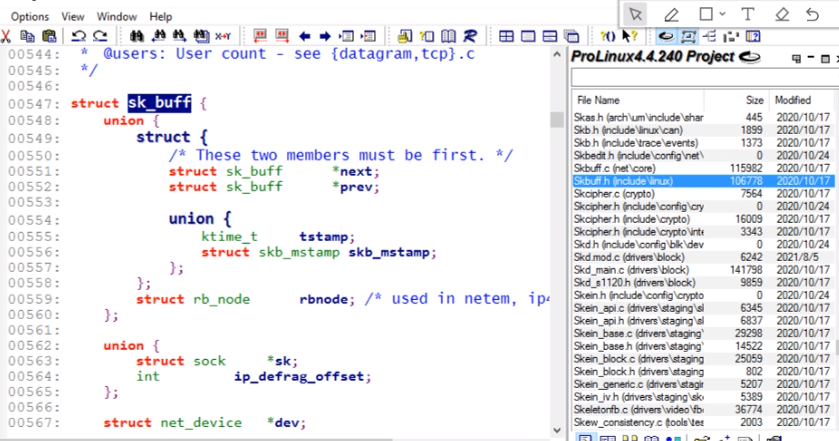Select the eraser annotation tool
The width and height of the screenshot is (839, 441).
[782, 14]
